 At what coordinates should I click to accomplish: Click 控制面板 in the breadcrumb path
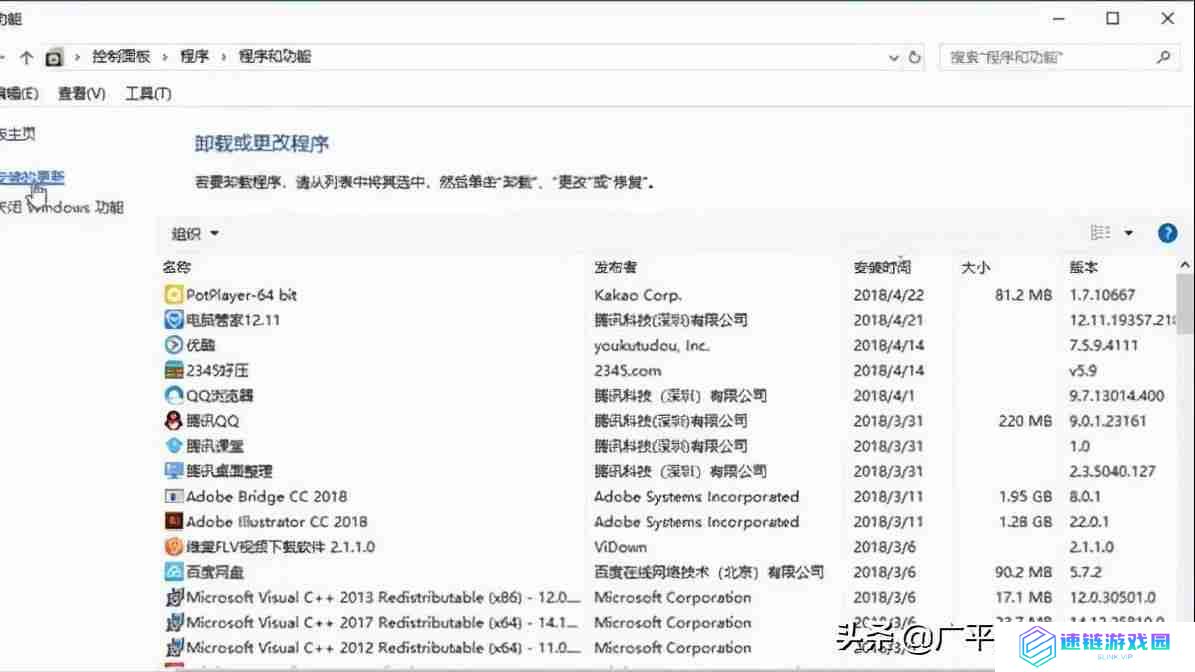(121, 56)
